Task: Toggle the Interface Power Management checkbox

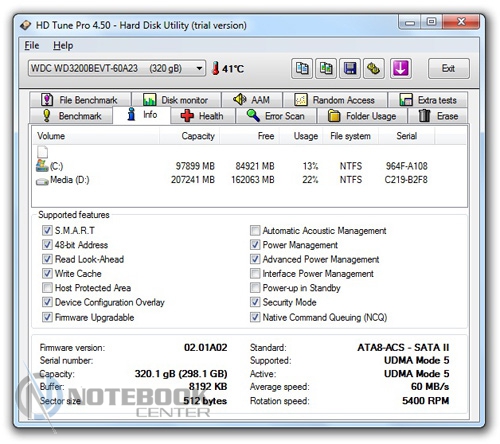Action: point(255,273)
